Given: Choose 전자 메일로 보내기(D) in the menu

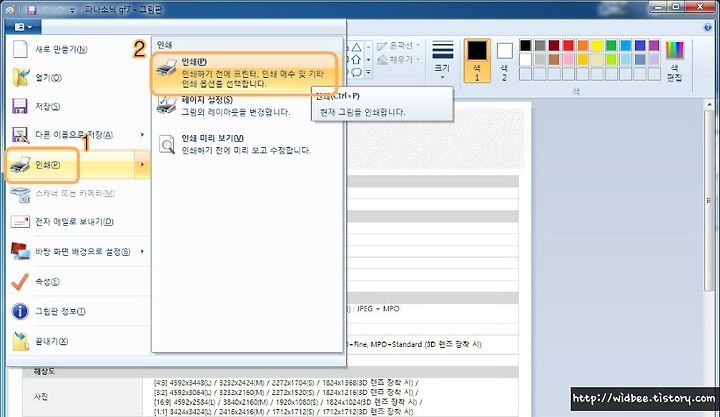Looking at the screenshot, I should pyautogui.click(x=78, y=222).
